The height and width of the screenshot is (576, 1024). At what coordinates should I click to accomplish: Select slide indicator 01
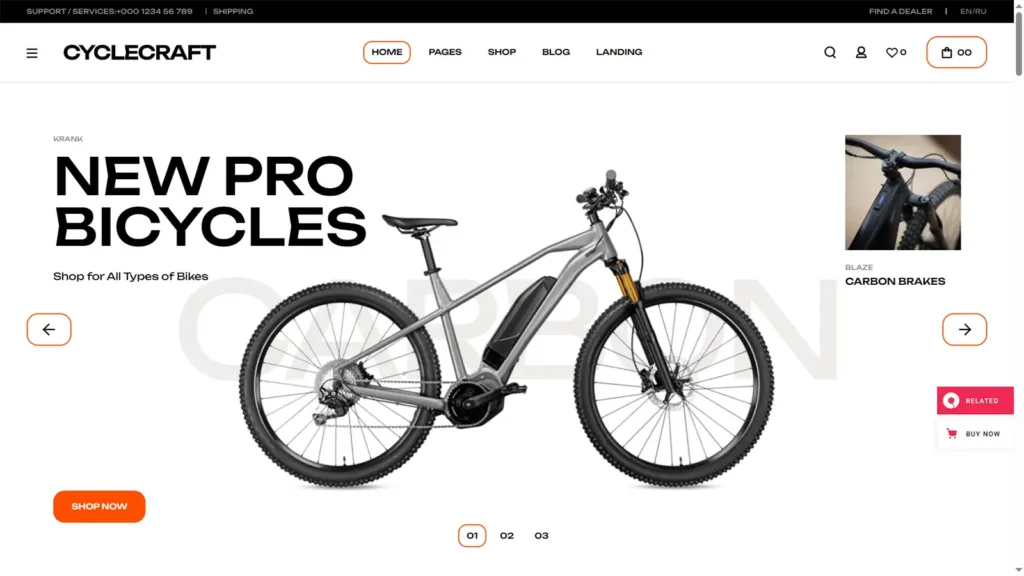point(472,536)
